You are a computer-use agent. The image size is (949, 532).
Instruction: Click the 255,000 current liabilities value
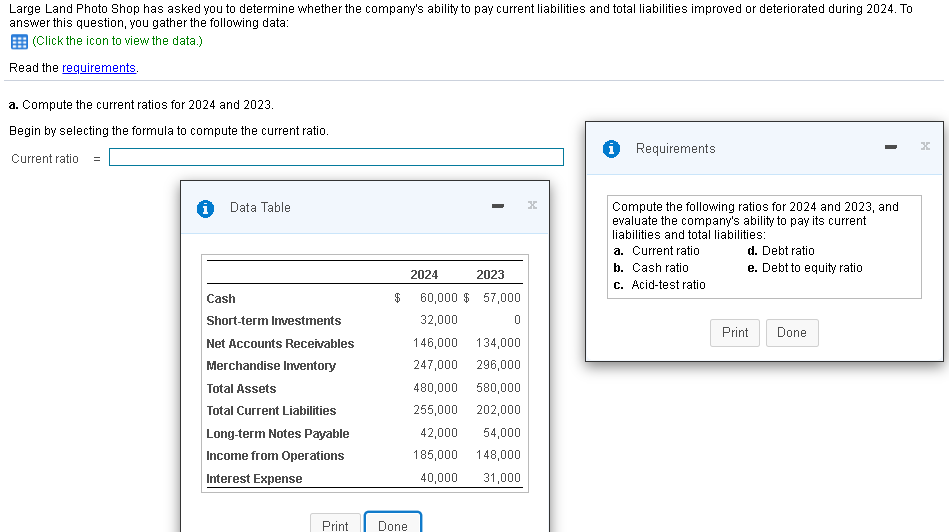435,410
